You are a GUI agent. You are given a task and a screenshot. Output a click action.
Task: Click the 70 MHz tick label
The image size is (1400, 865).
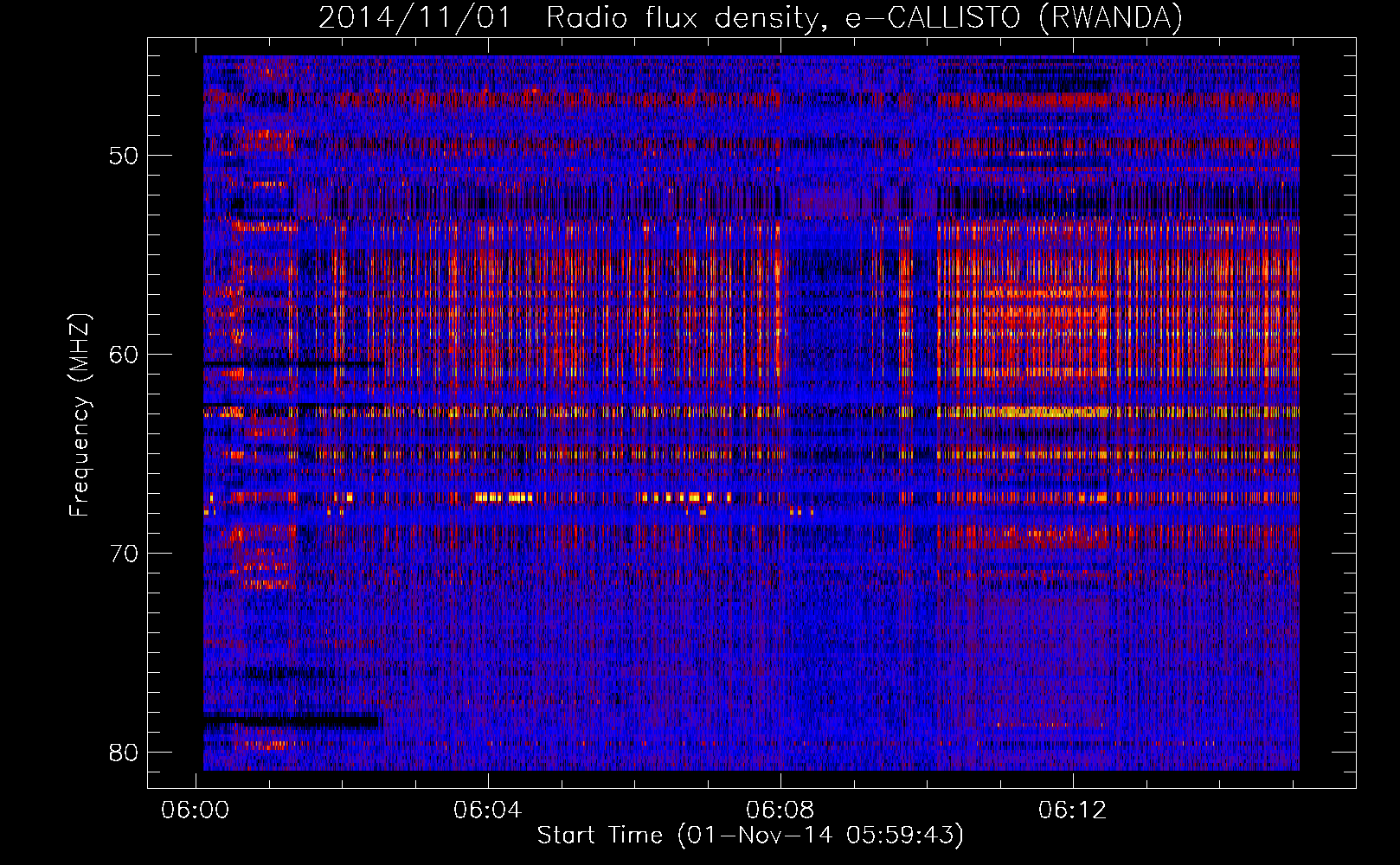124,553
